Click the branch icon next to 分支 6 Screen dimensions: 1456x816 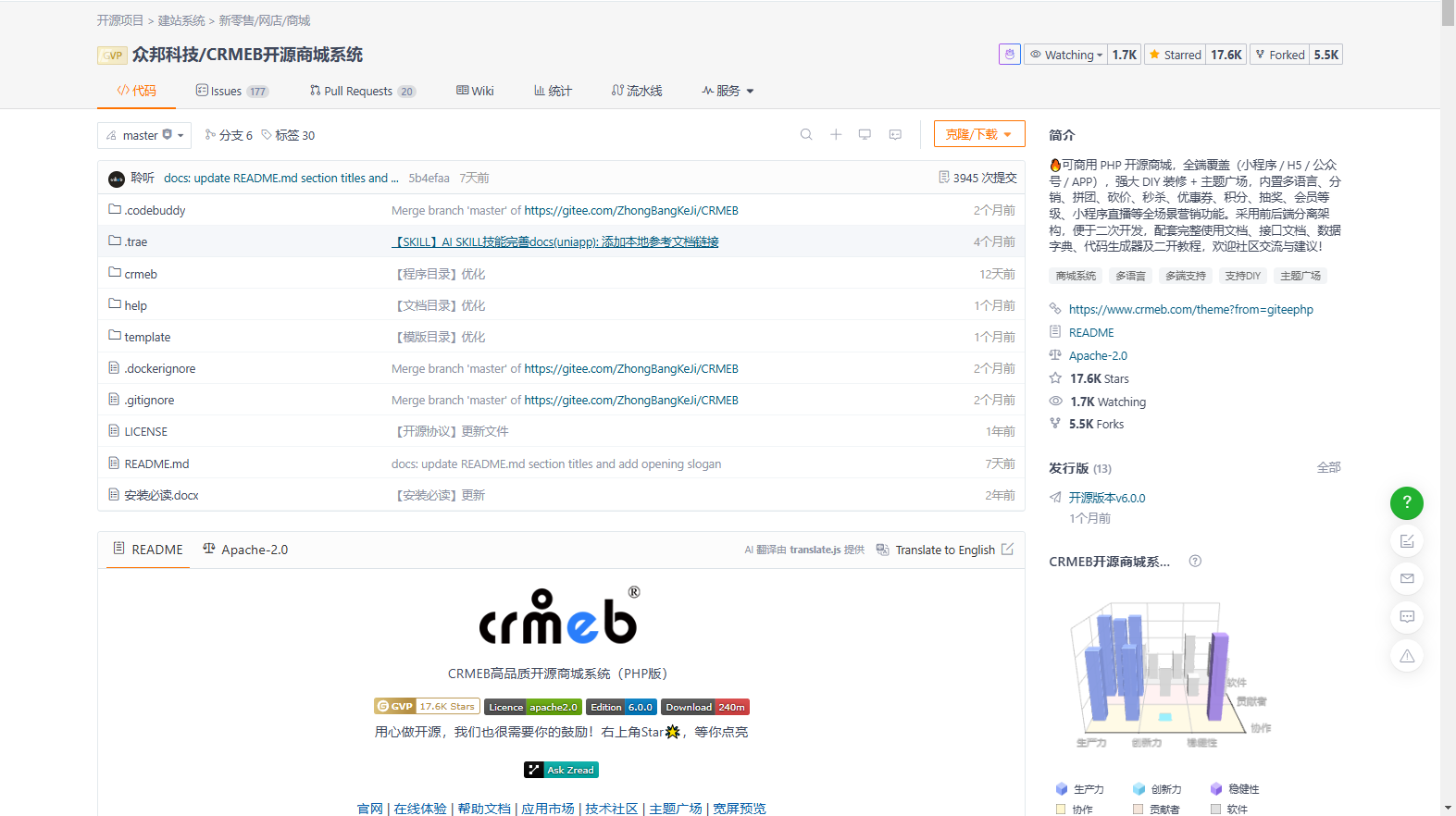210,135
